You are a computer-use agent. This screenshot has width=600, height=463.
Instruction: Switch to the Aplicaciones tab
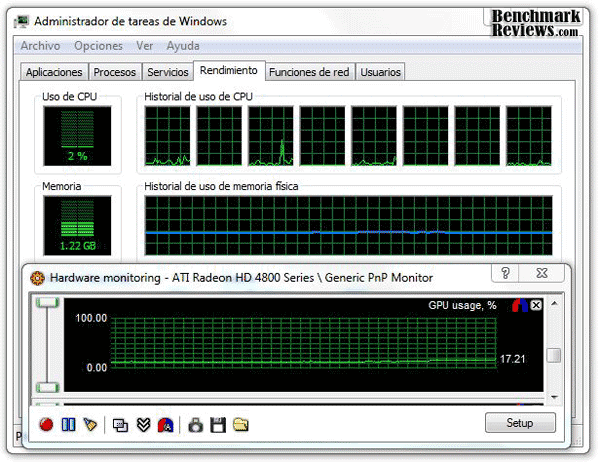point(54,72)
